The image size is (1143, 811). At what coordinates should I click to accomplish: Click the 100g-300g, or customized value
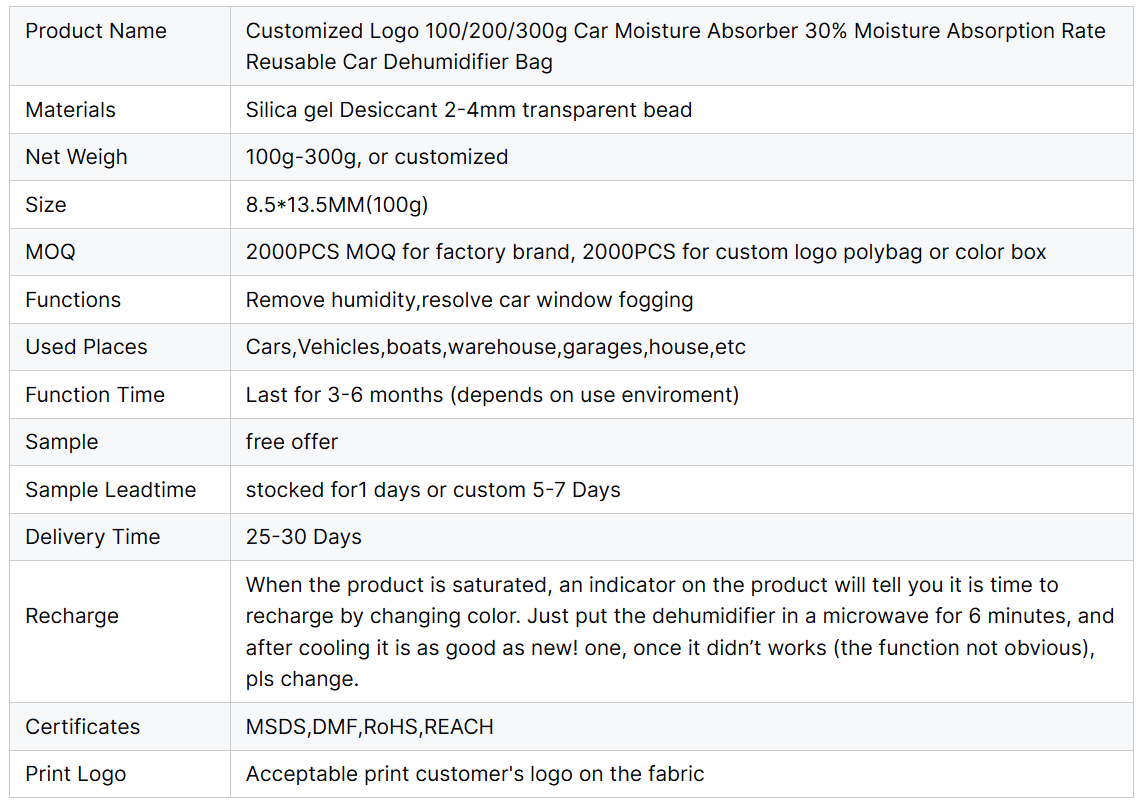pos(376,157)
